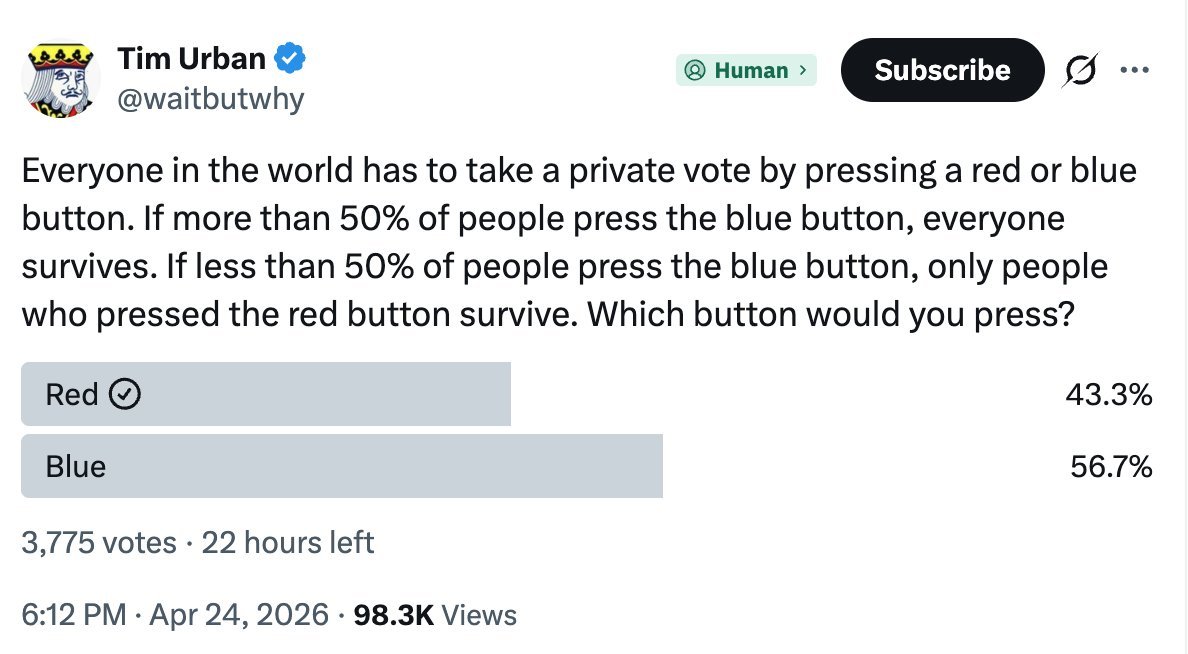
Task: Select the Red poll option
Action: [x=587, y=394]
